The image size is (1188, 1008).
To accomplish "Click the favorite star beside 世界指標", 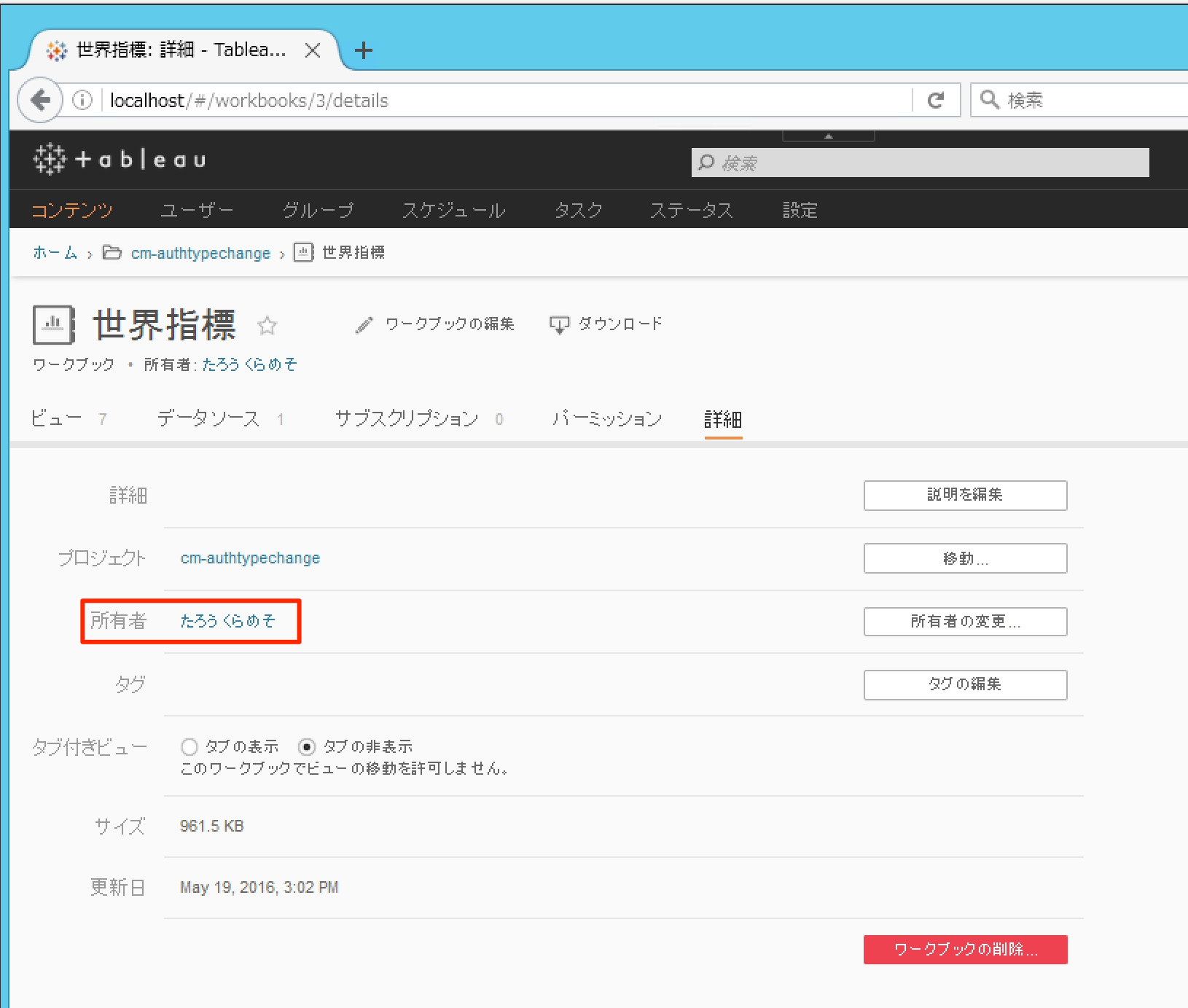I will click(267, 325).
